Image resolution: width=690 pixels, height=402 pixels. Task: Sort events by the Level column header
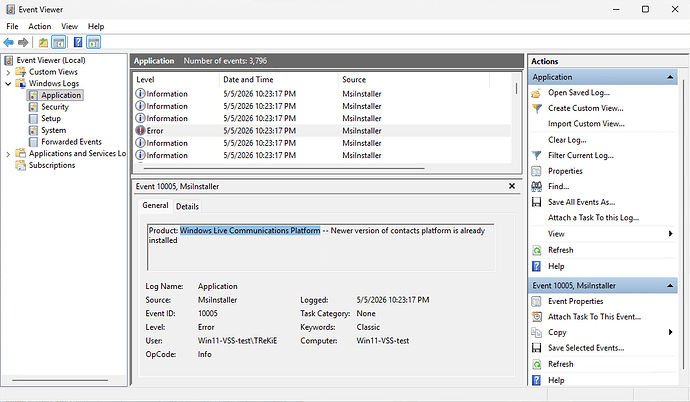coord(176,80)
